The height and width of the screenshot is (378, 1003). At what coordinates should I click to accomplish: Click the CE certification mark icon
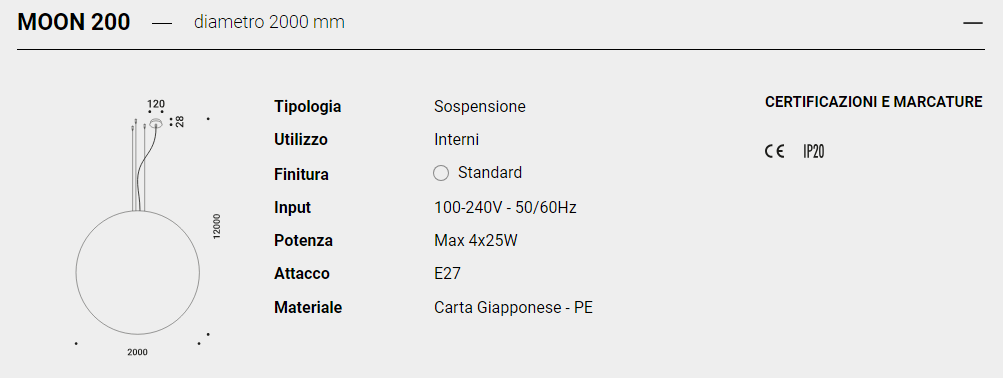[x=775, y=152]
